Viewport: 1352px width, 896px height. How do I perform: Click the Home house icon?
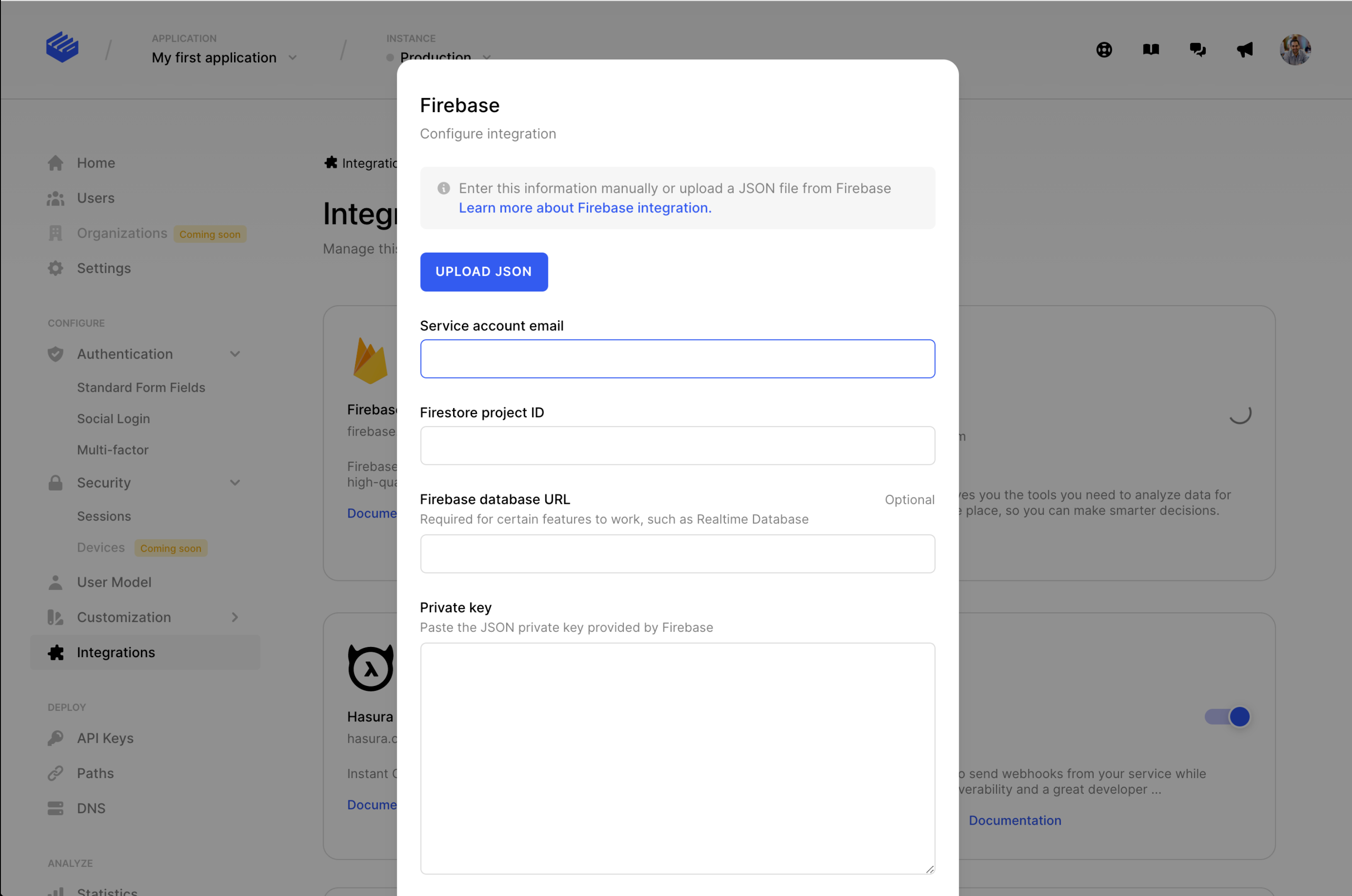pyautogui.click(x=55, y=163)
